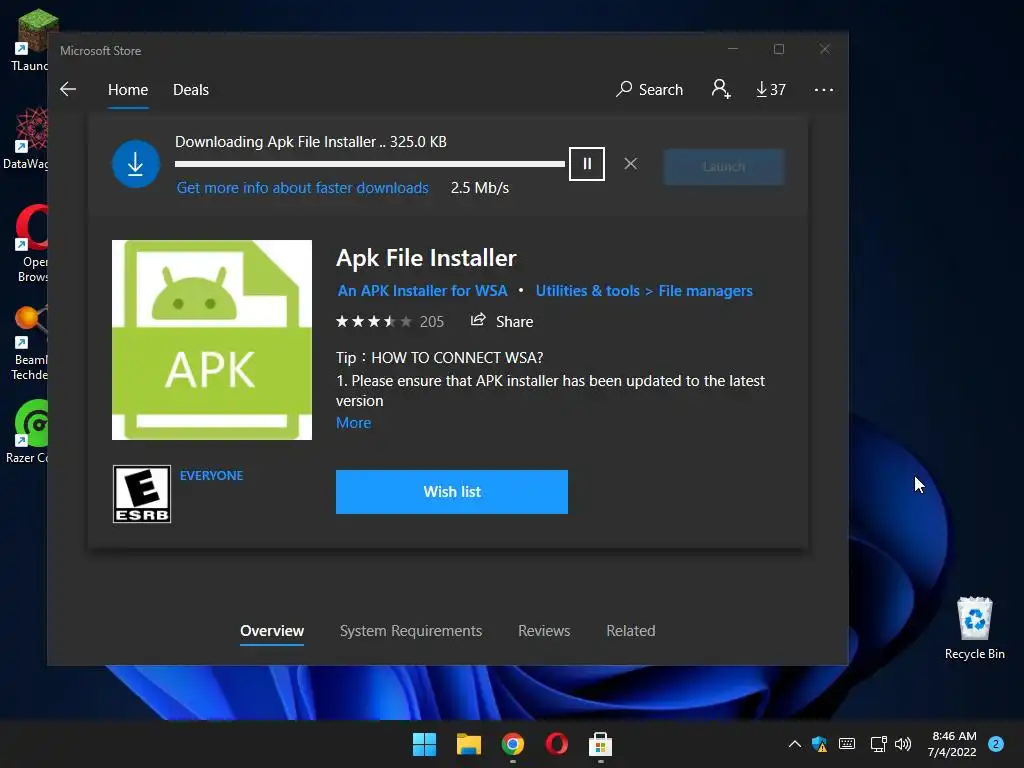
Task: Open the network tray icon
Action: (x=878, y=744)
